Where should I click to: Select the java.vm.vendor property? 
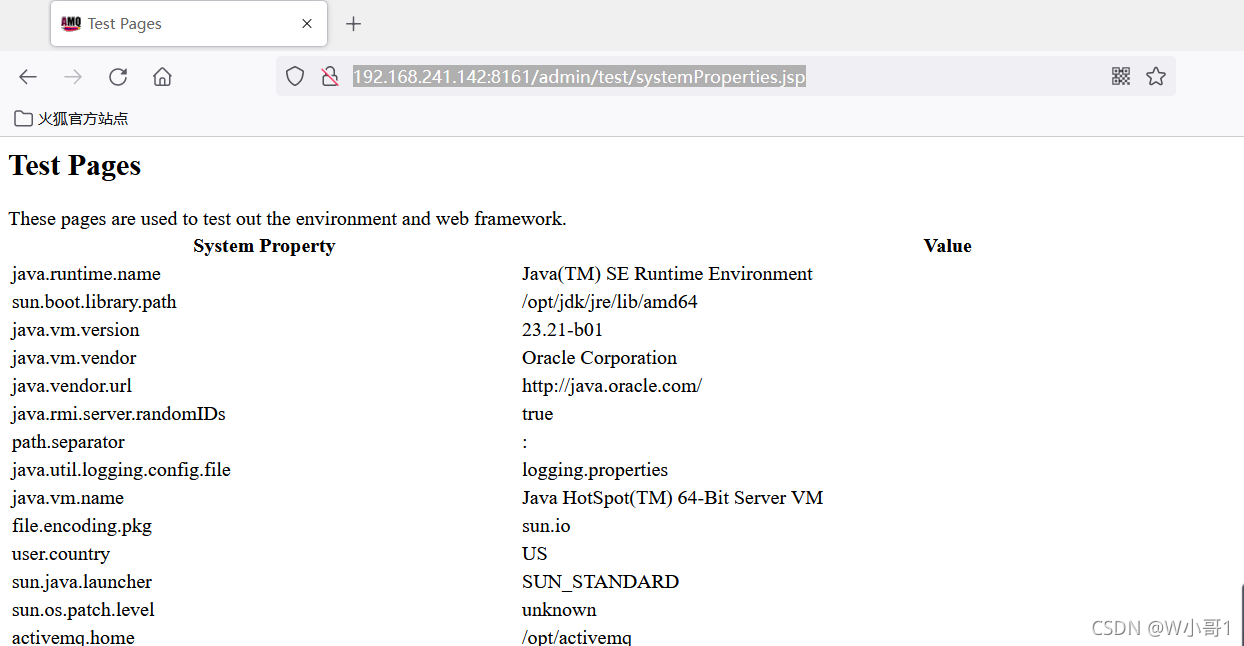coord(74,358)
